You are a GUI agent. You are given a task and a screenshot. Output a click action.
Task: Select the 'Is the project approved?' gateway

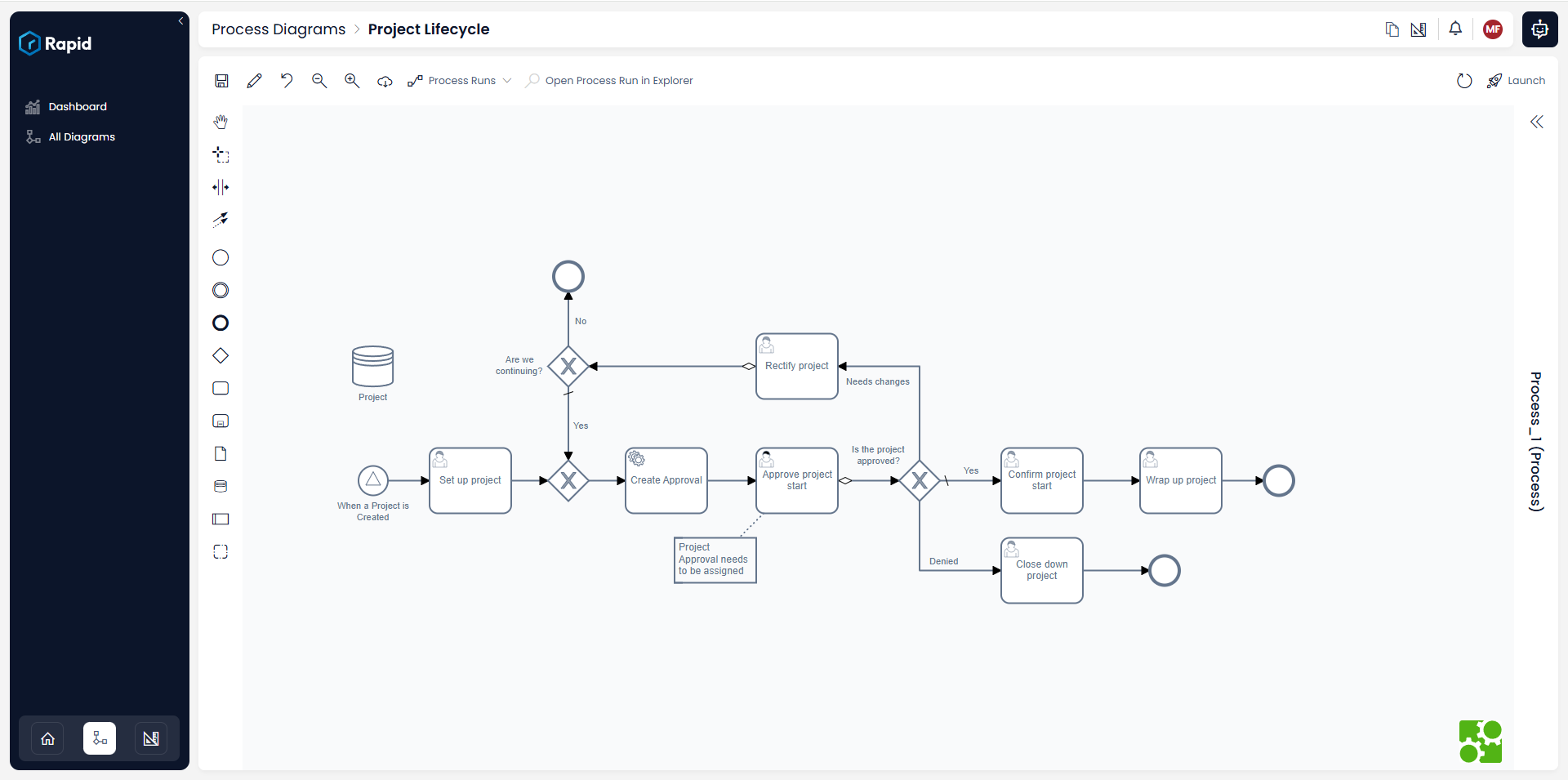[920, 480]
